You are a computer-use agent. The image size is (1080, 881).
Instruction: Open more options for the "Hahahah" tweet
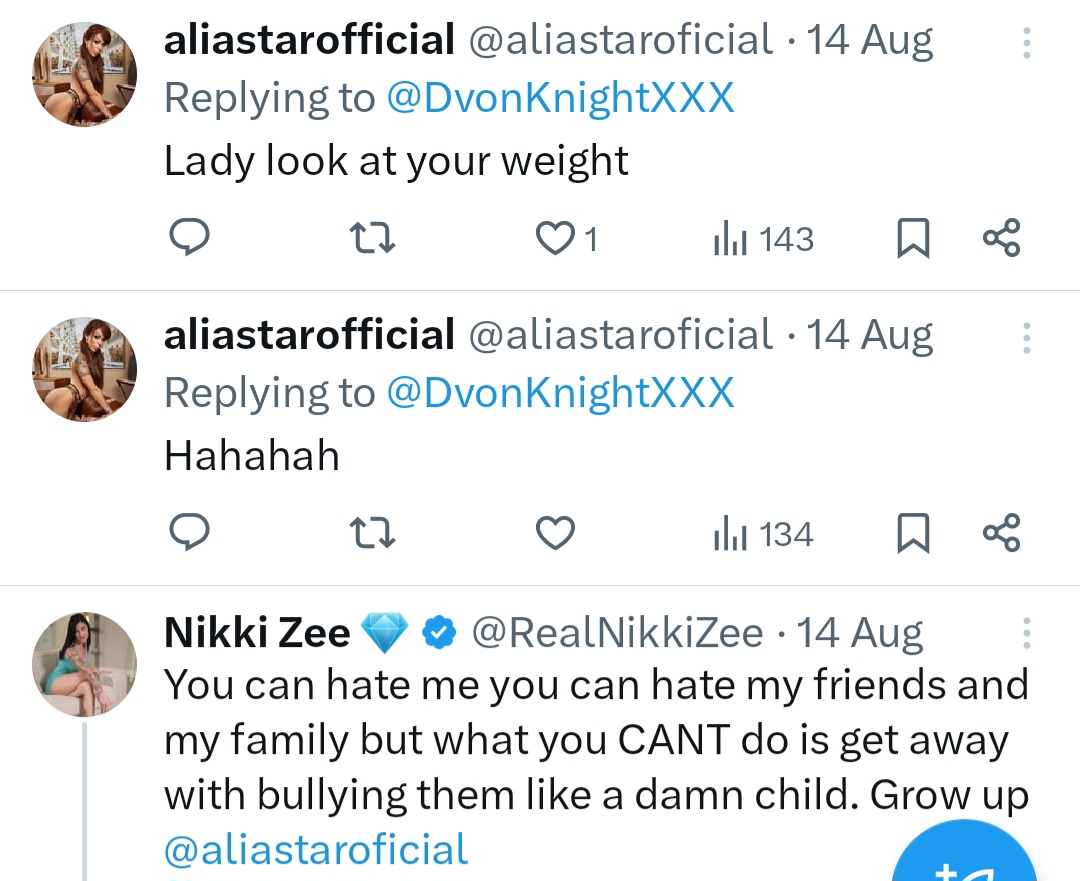pos(1027,338)
